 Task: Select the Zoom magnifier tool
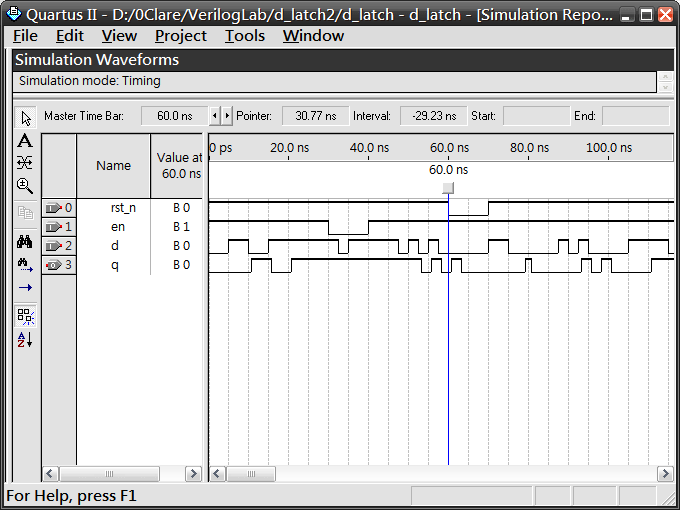point(26,186)
